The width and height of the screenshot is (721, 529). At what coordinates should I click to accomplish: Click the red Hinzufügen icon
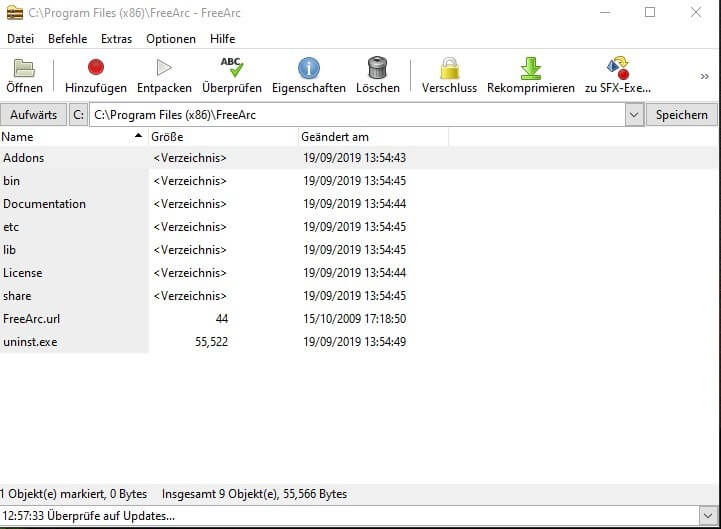[x=96, y=67]
